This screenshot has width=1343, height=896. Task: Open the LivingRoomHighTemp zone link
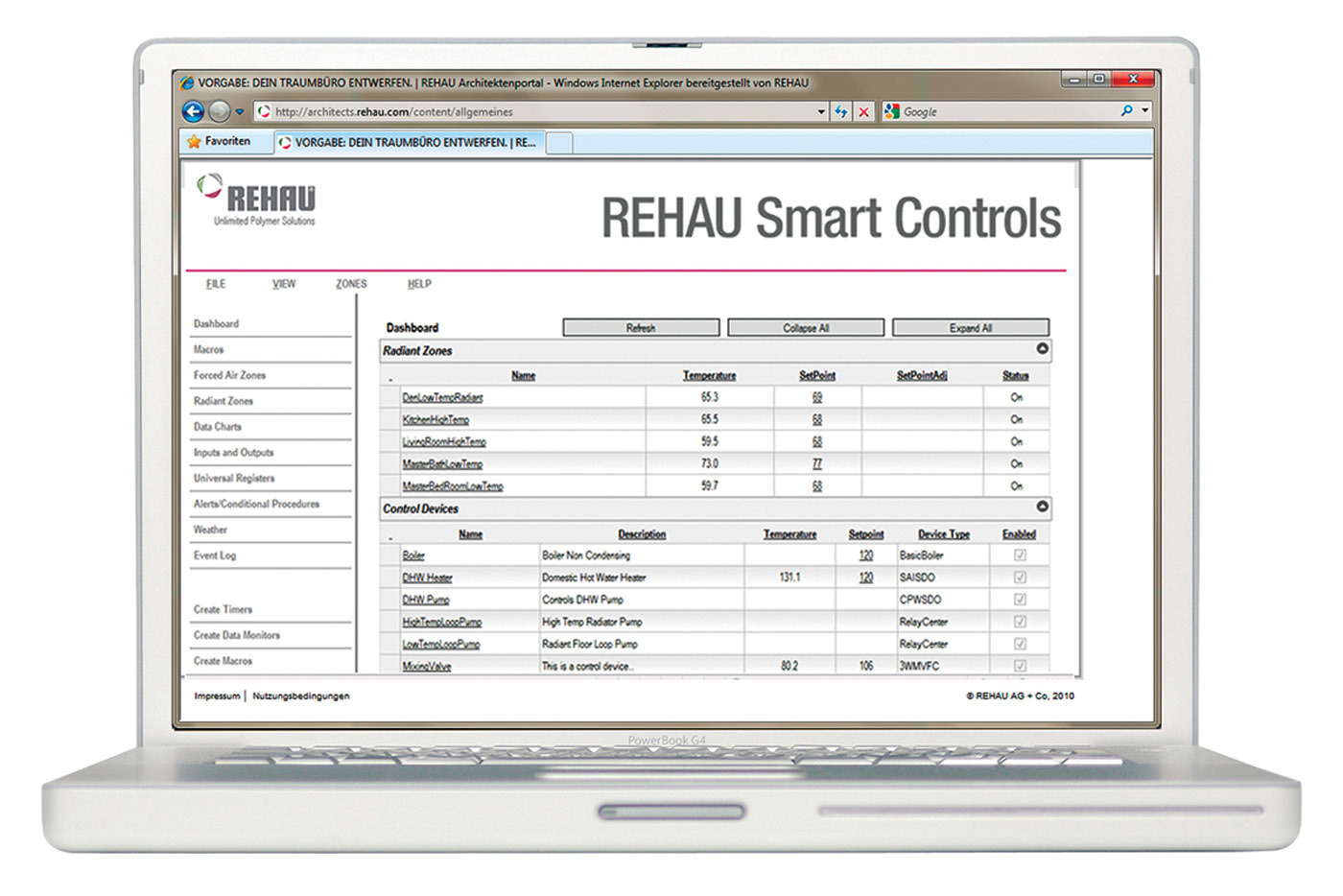444,442
